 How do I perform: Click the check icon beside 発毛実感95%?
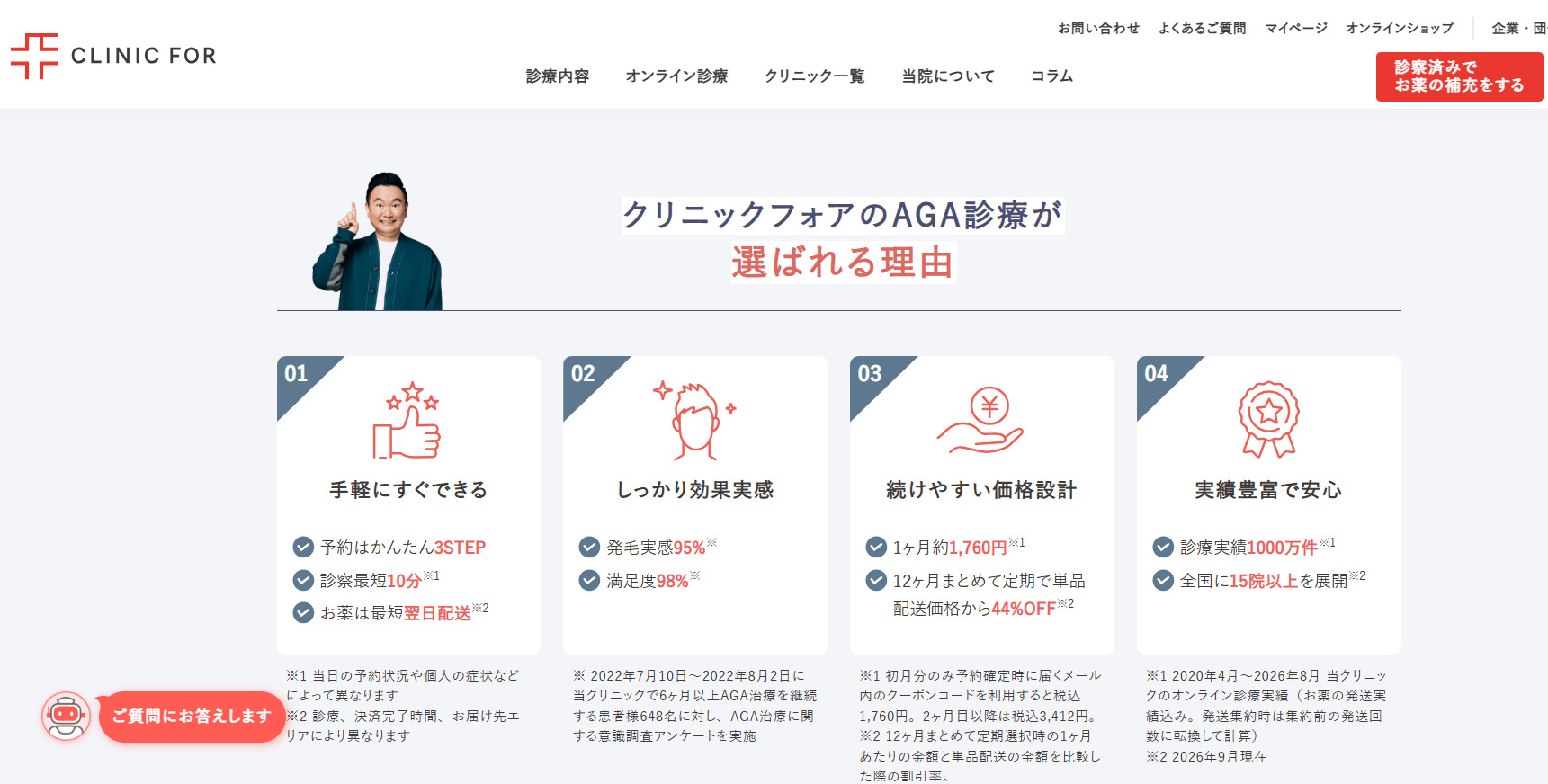(589, 547)
